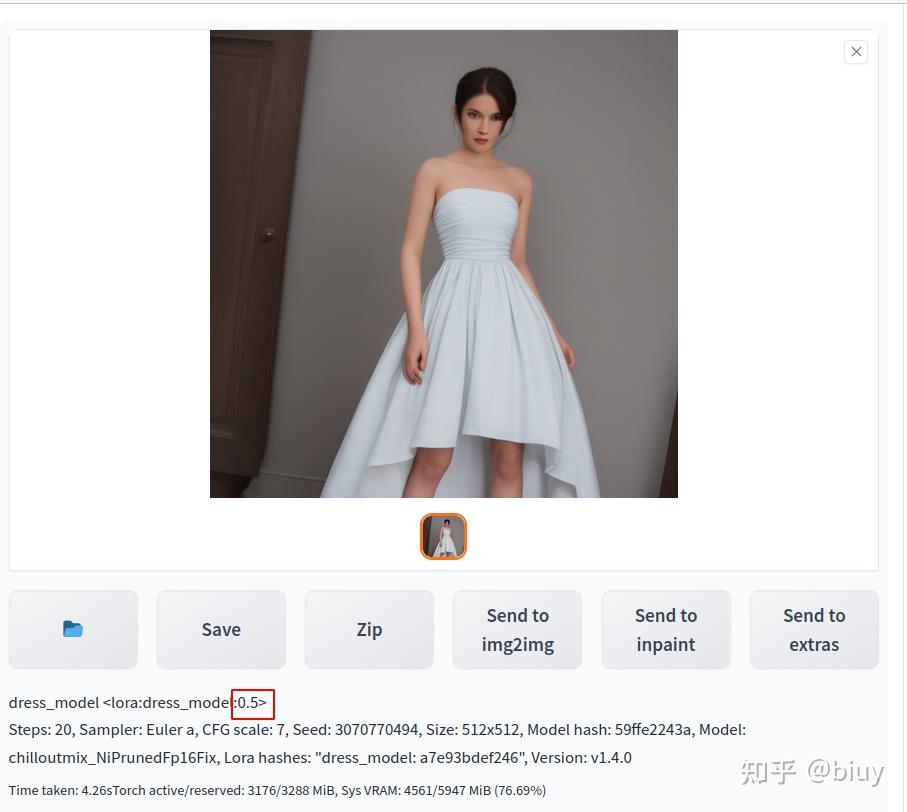
Task: Click the 知乎 @biuy watermark
Action: point(812,772)
